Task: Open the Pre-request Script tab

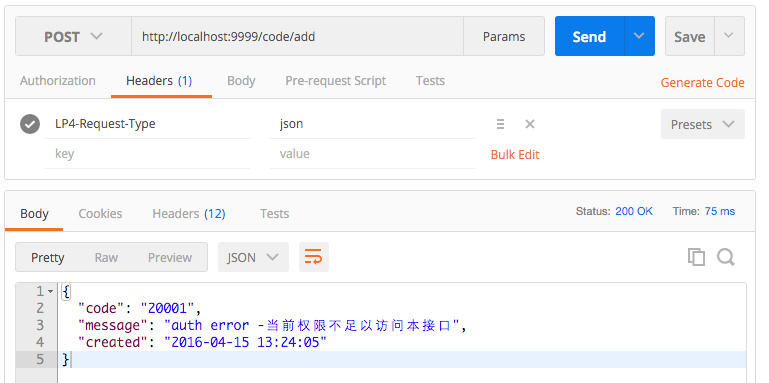Action: (x=335, y=80)
